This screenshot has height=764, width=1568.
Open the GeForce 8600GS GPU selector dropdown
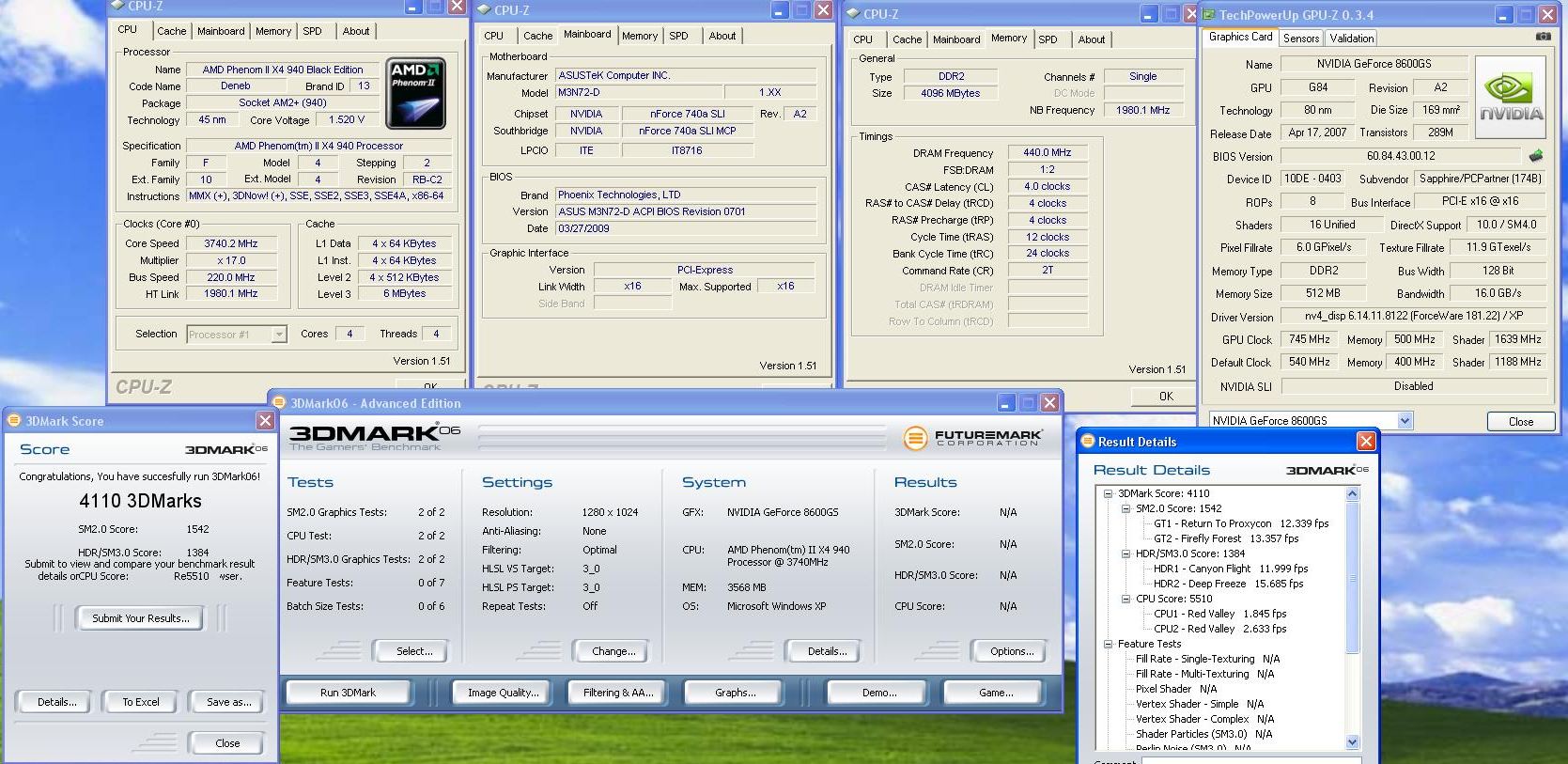(x=1405, y=420)
